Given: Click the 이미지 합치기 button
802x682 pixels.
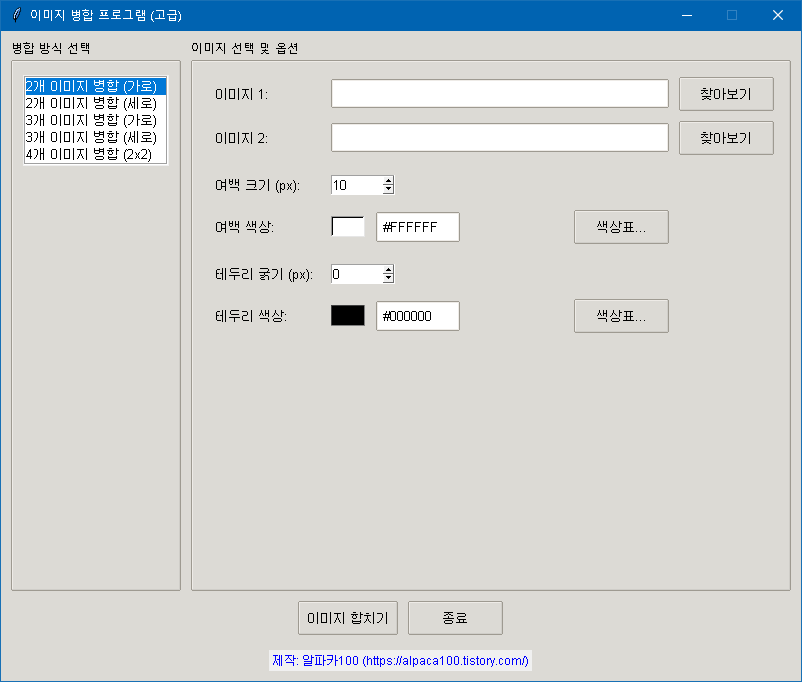Looking at the screenshot, I should pos(348,618).
